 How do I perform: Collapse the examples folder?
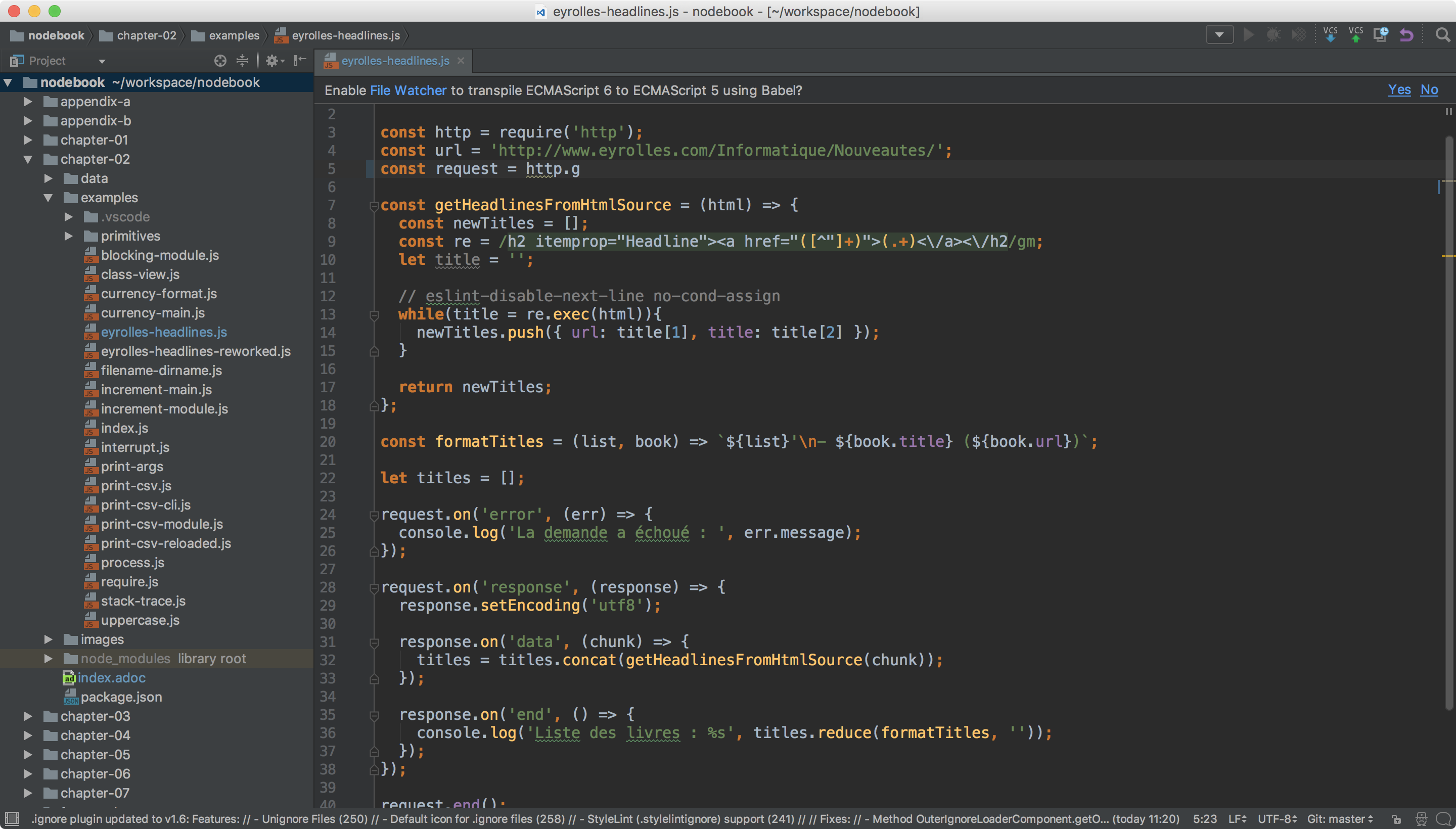[48, 198]
